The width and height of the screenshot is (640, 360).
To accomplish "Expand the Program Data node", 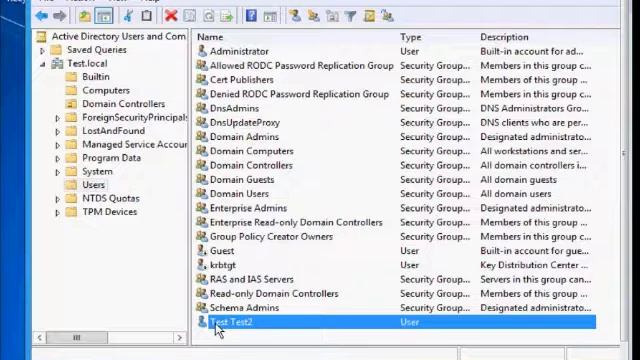I will [x=58, y=159].
